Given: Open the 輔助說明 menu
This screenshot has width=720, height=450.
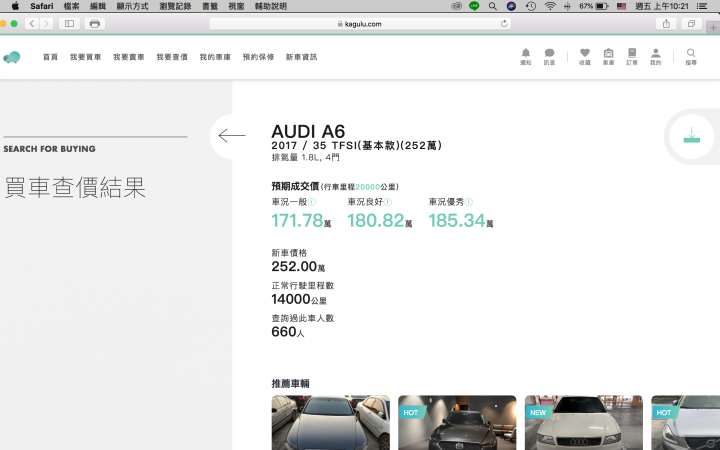Looking at the screenshot, I should pos(270,6).
